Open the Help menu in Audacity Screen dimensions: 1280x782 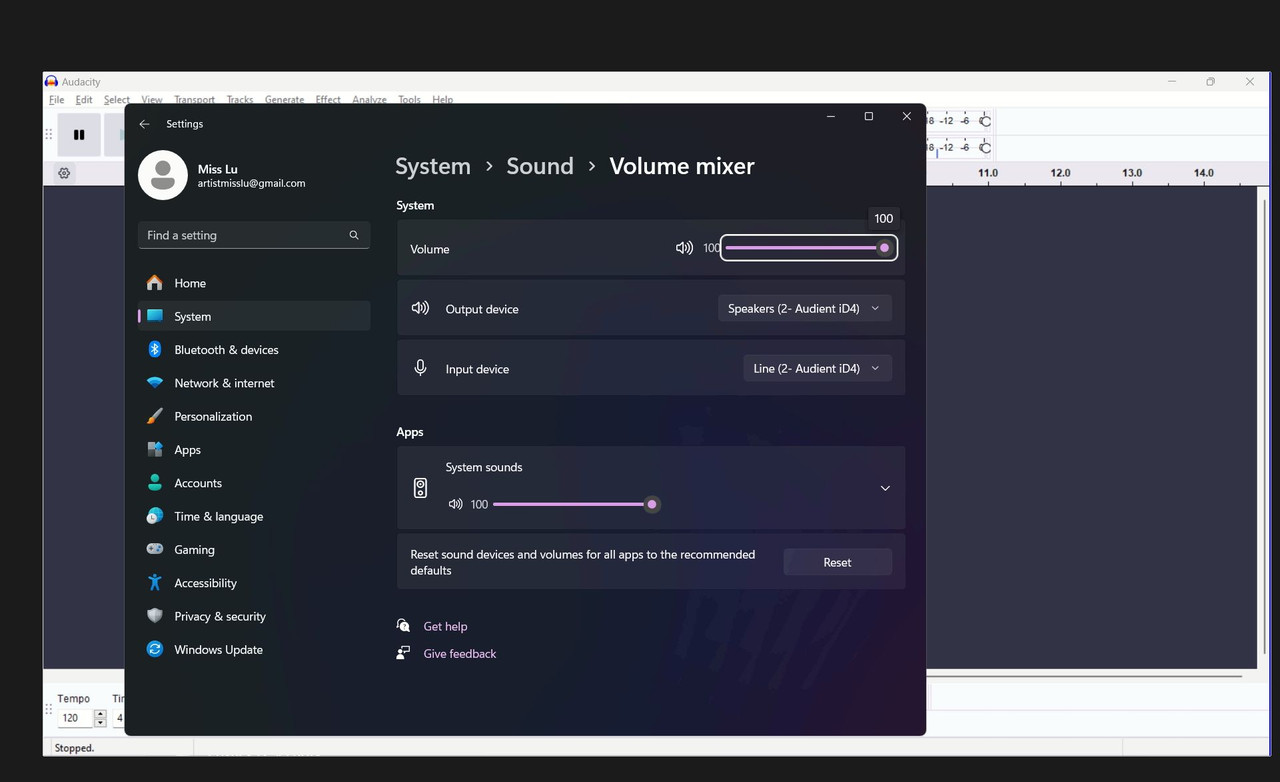coord(443,100)
